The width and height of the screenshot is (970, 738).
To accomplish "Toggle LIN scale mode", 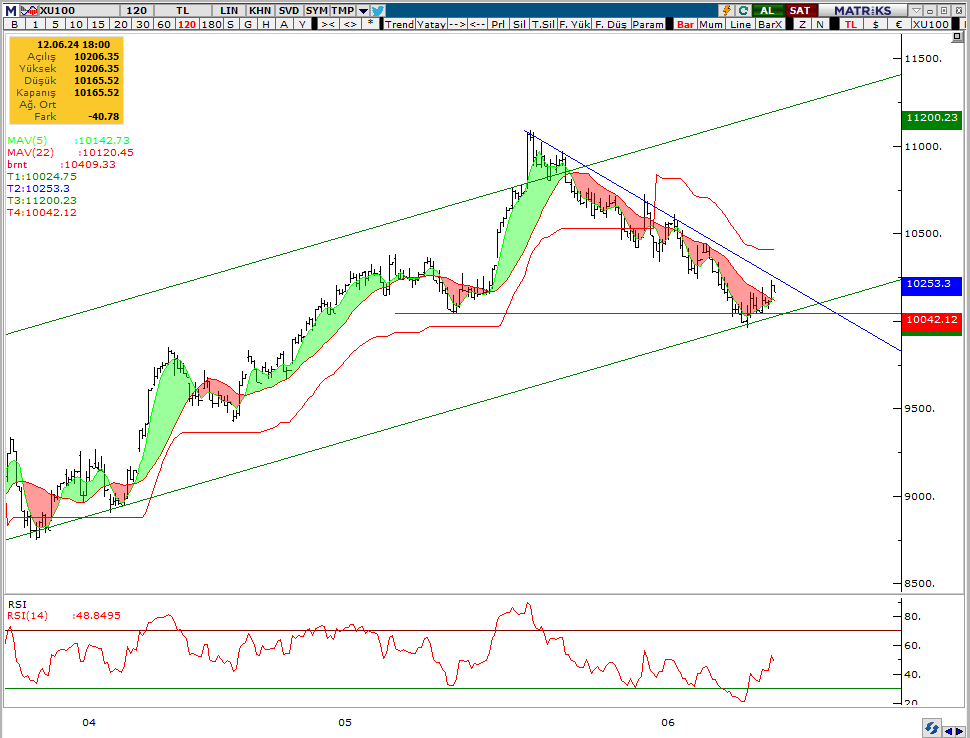I will click(229, 11).
